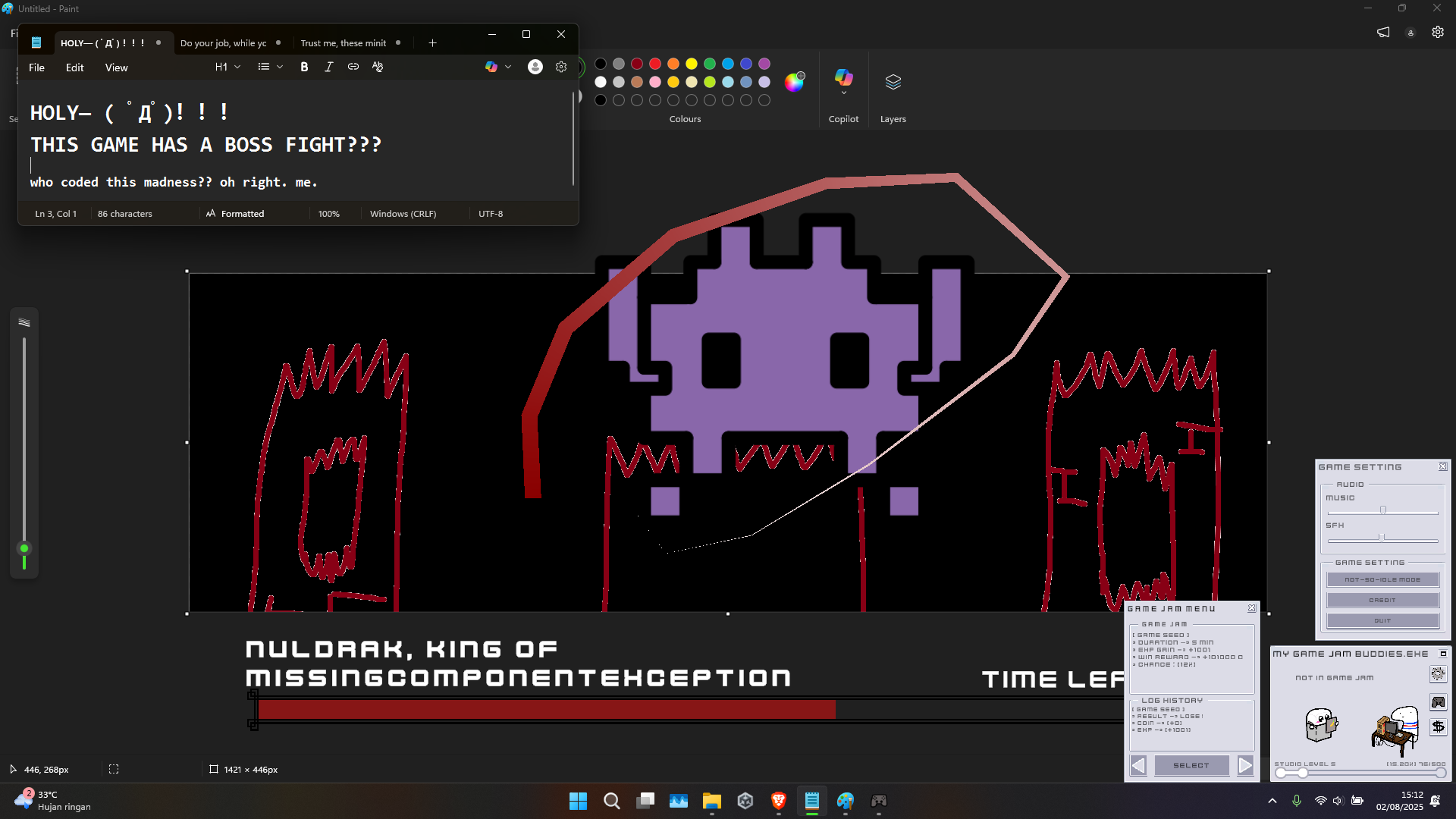This screenshot has width=1456, height=819.
Task: Click the clear formatting icon in Notepad
Action: pos(378,67)
